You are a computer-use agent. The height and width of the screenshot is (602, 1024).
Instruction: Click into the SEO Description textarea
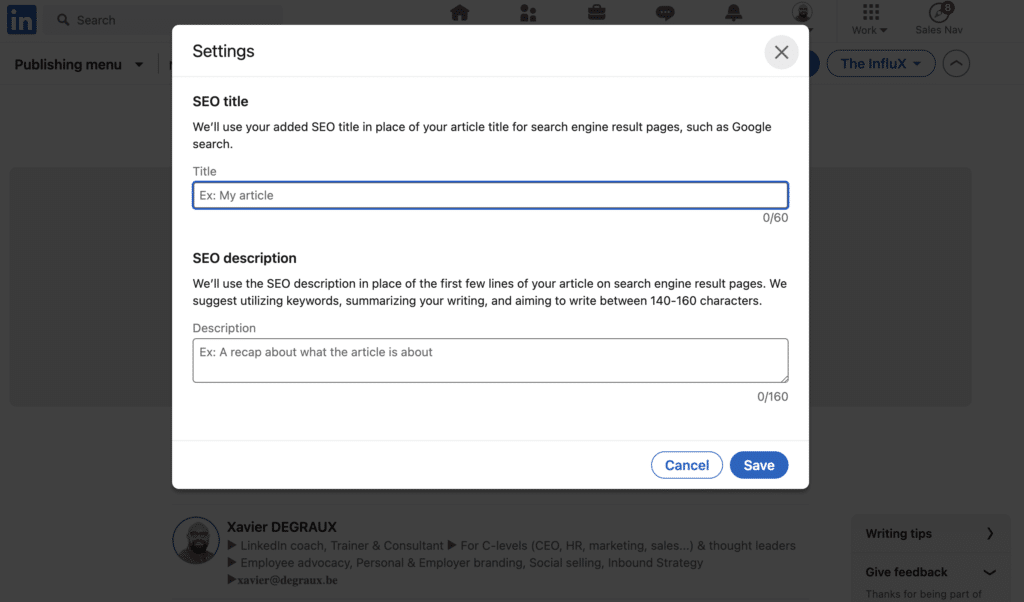[490, 360]
